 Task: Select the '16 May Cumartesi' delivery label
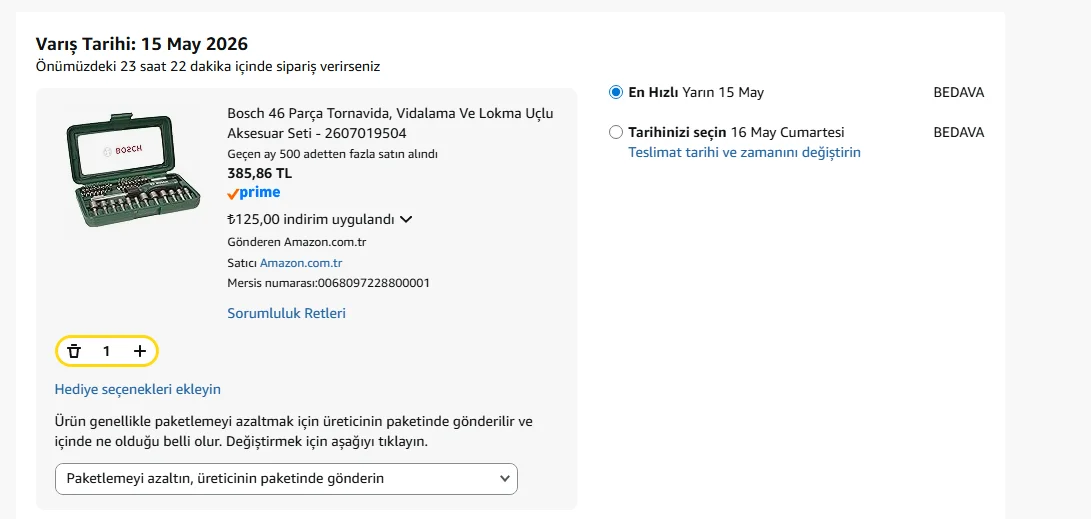[788, 132]
